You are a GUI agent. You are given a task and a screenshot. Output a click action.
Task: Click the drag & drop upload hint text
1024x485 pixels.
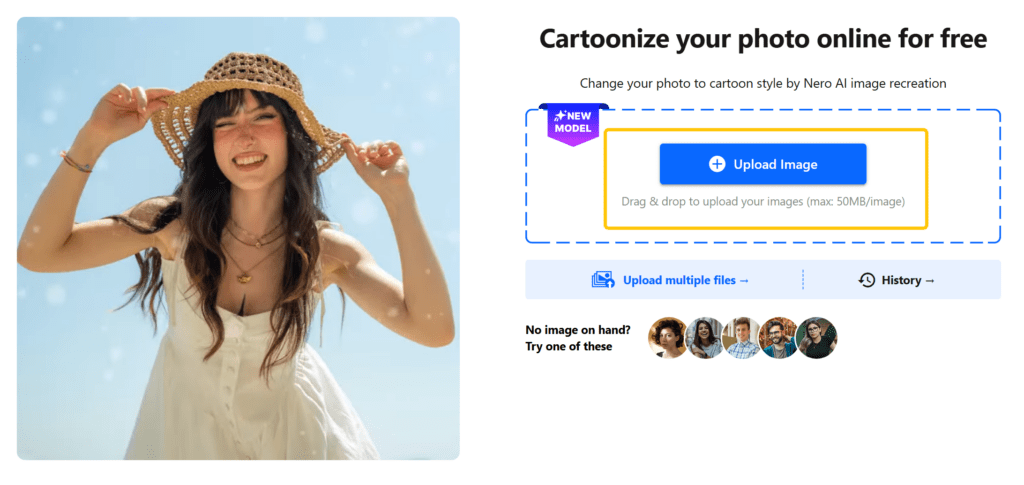763,201
